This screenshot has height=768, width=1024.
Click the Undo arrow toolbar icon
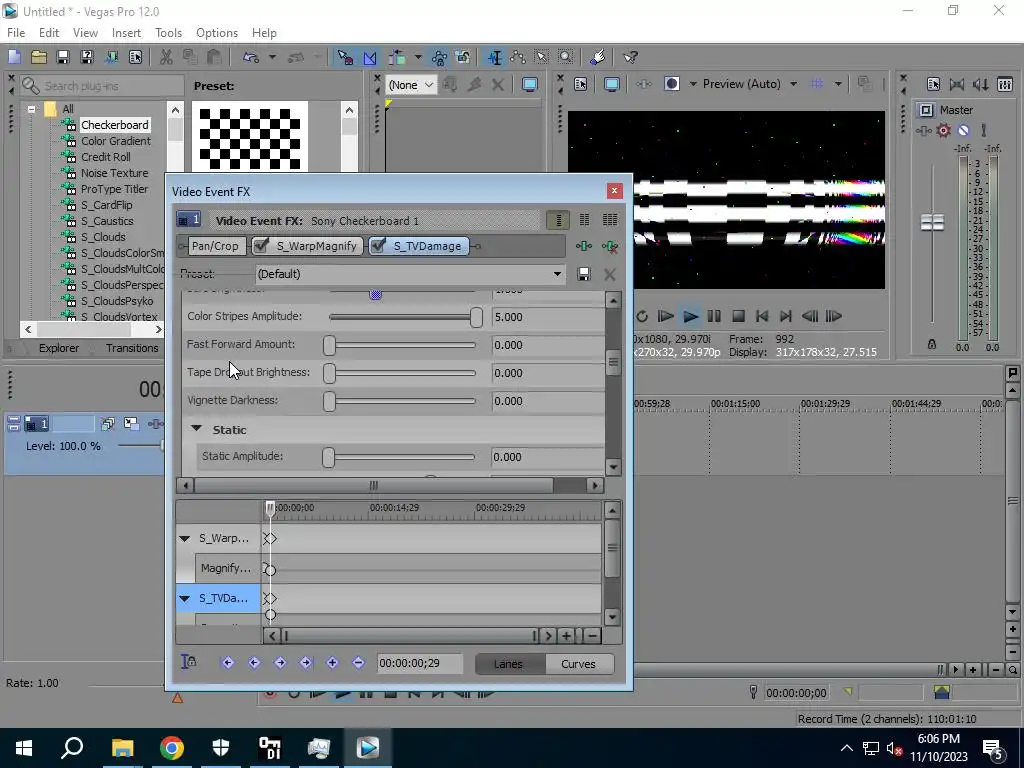tap(251, 57)
